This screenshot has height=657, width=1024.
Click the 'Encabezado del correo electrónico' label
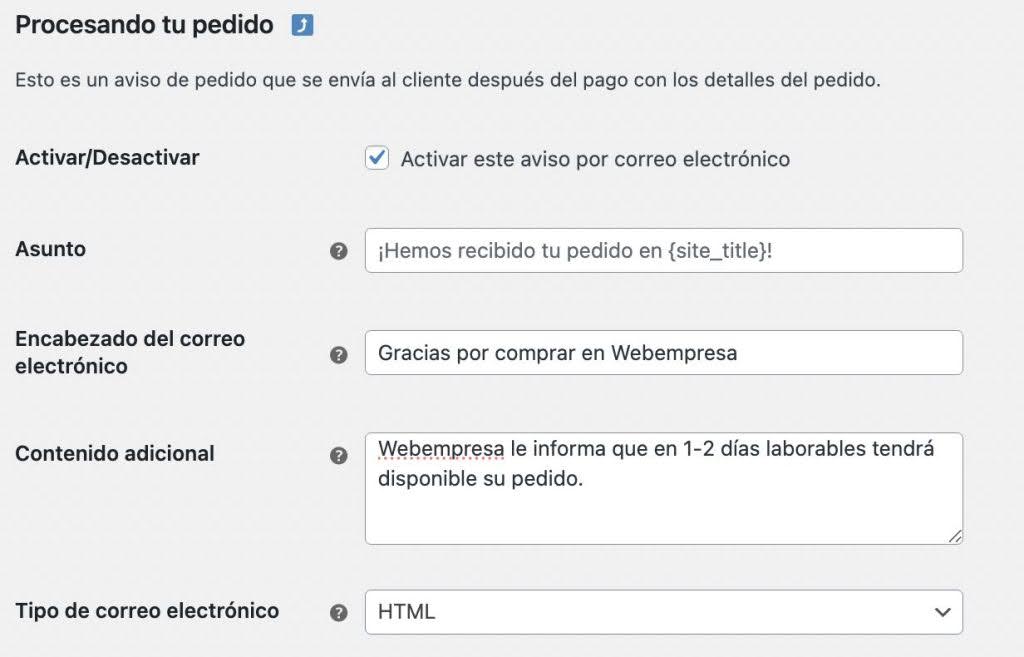[x=130, y=352]
